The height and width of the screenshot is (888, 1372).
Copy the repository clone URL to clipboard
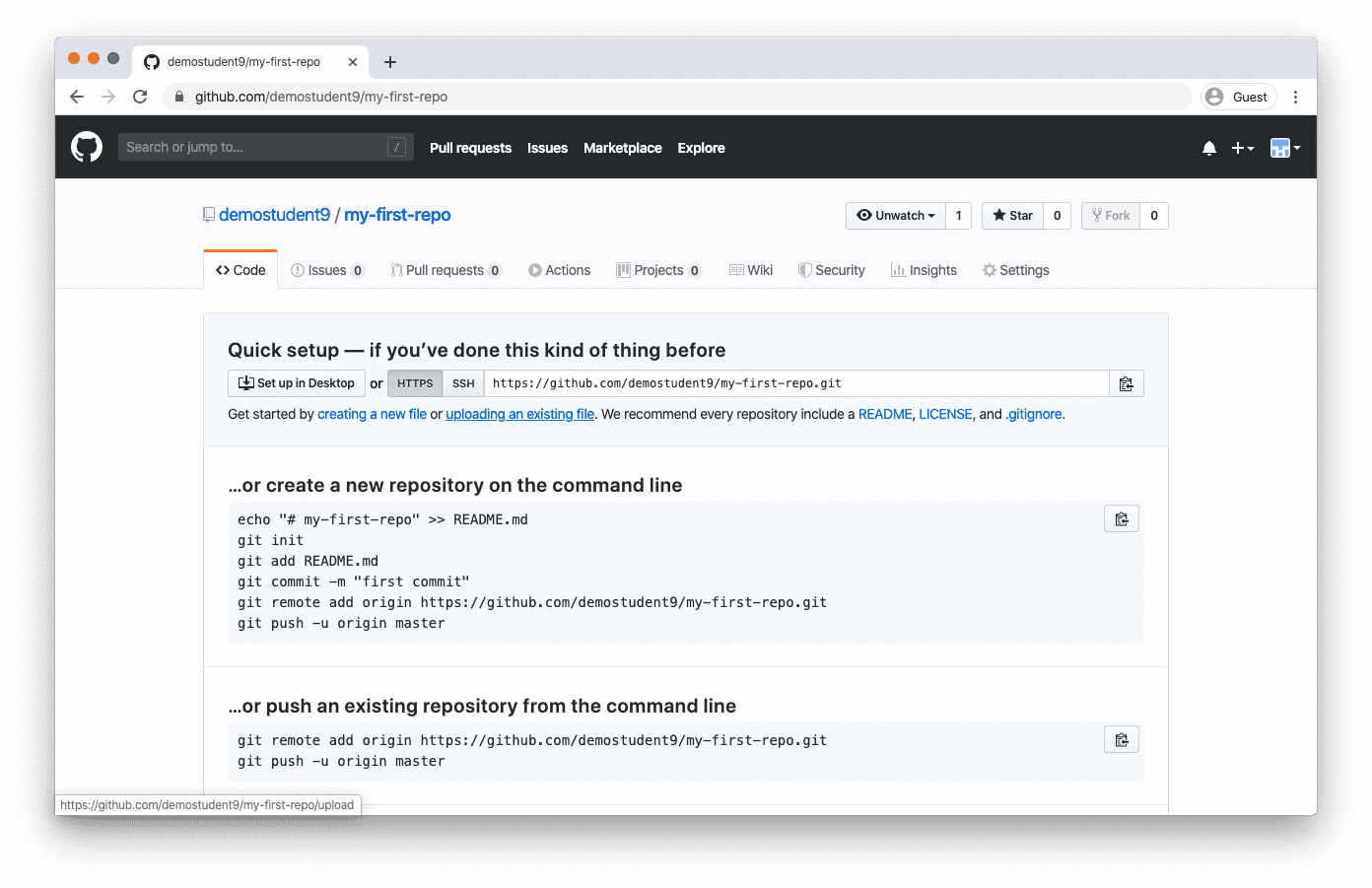(1127, 383)
